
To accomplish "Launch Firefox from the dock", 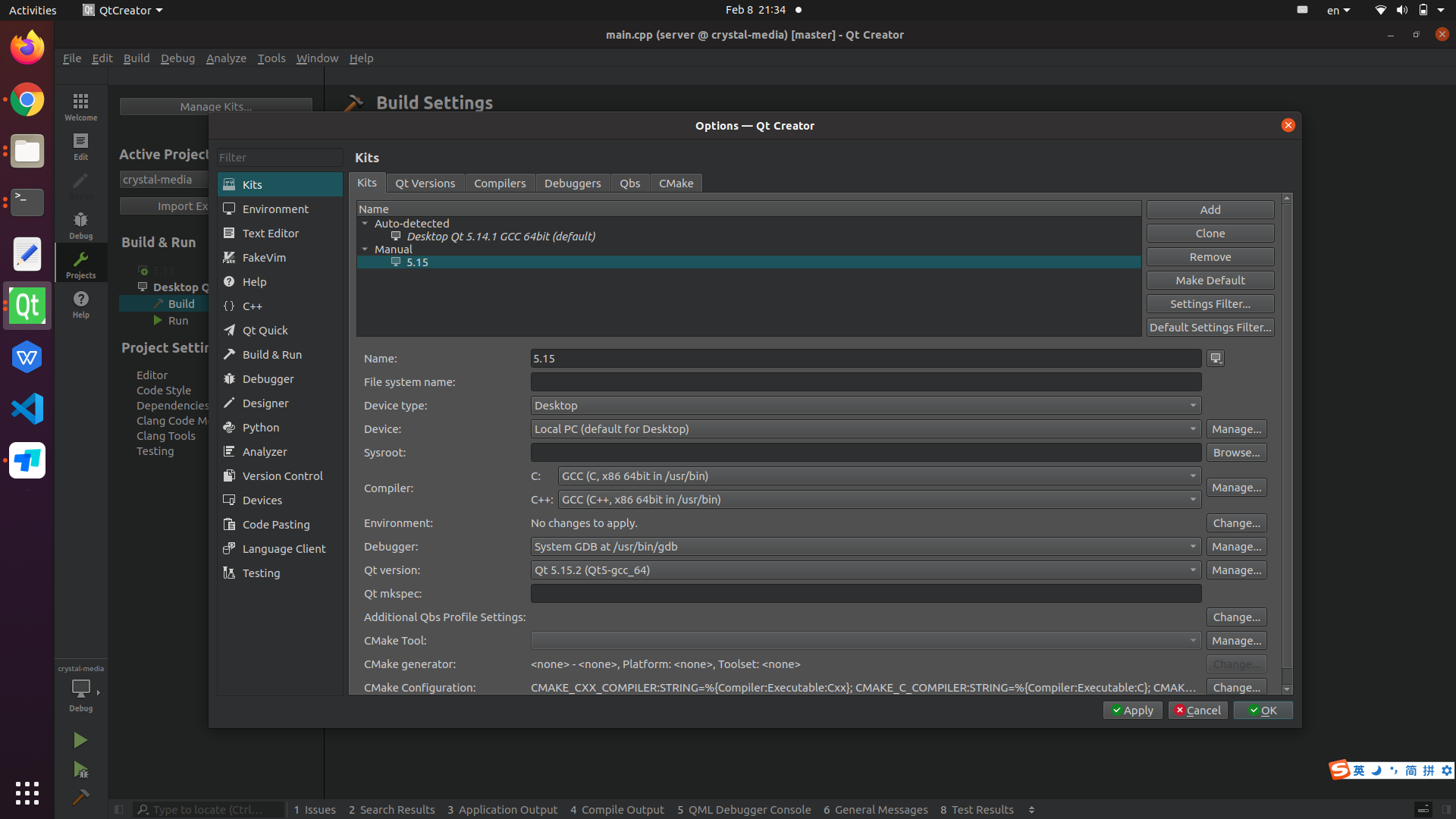I will point(27,48).
